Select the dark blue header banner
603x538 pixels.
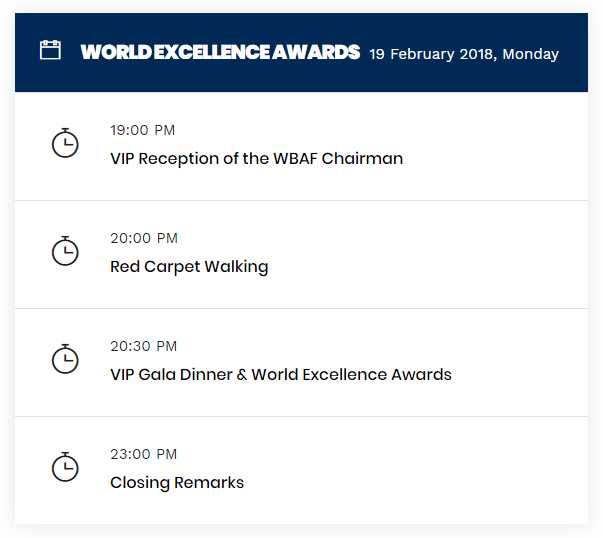[x=302, y=53]
